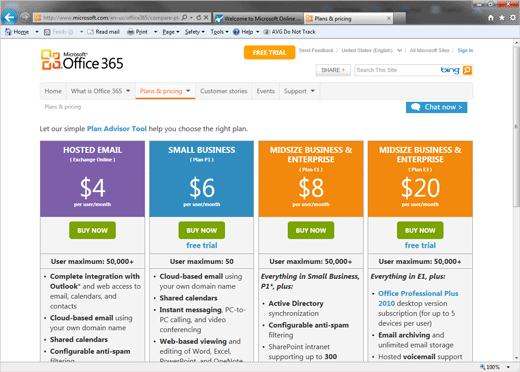The width and height of the screenshot is (520, 372).
Task: Open Office Professional Plus 2010 link
Action: click(418, 298)
